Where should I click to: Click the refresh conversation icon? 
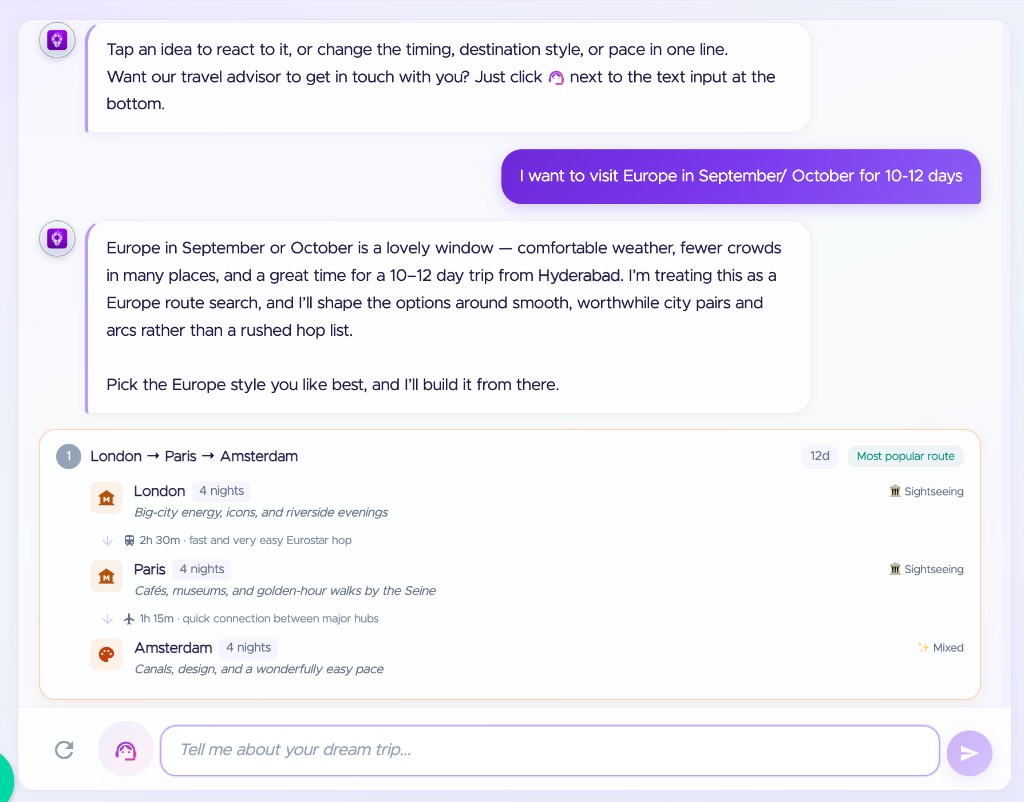64,750
